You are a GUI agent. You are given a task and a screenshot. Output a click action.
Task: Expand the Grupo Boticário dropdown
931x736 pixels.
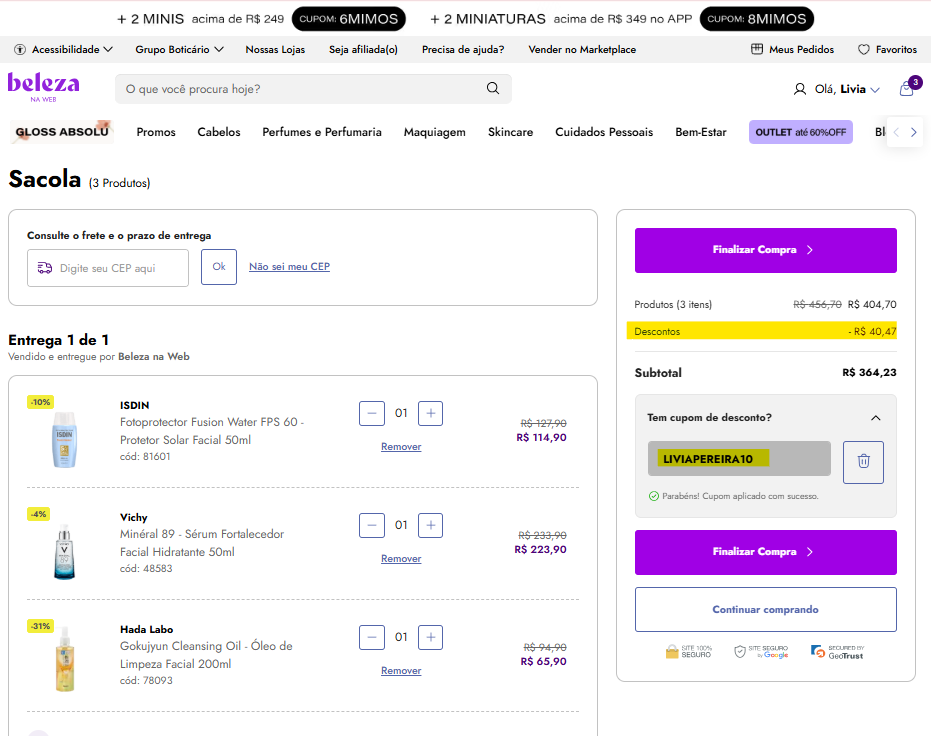tap(219, 50)
